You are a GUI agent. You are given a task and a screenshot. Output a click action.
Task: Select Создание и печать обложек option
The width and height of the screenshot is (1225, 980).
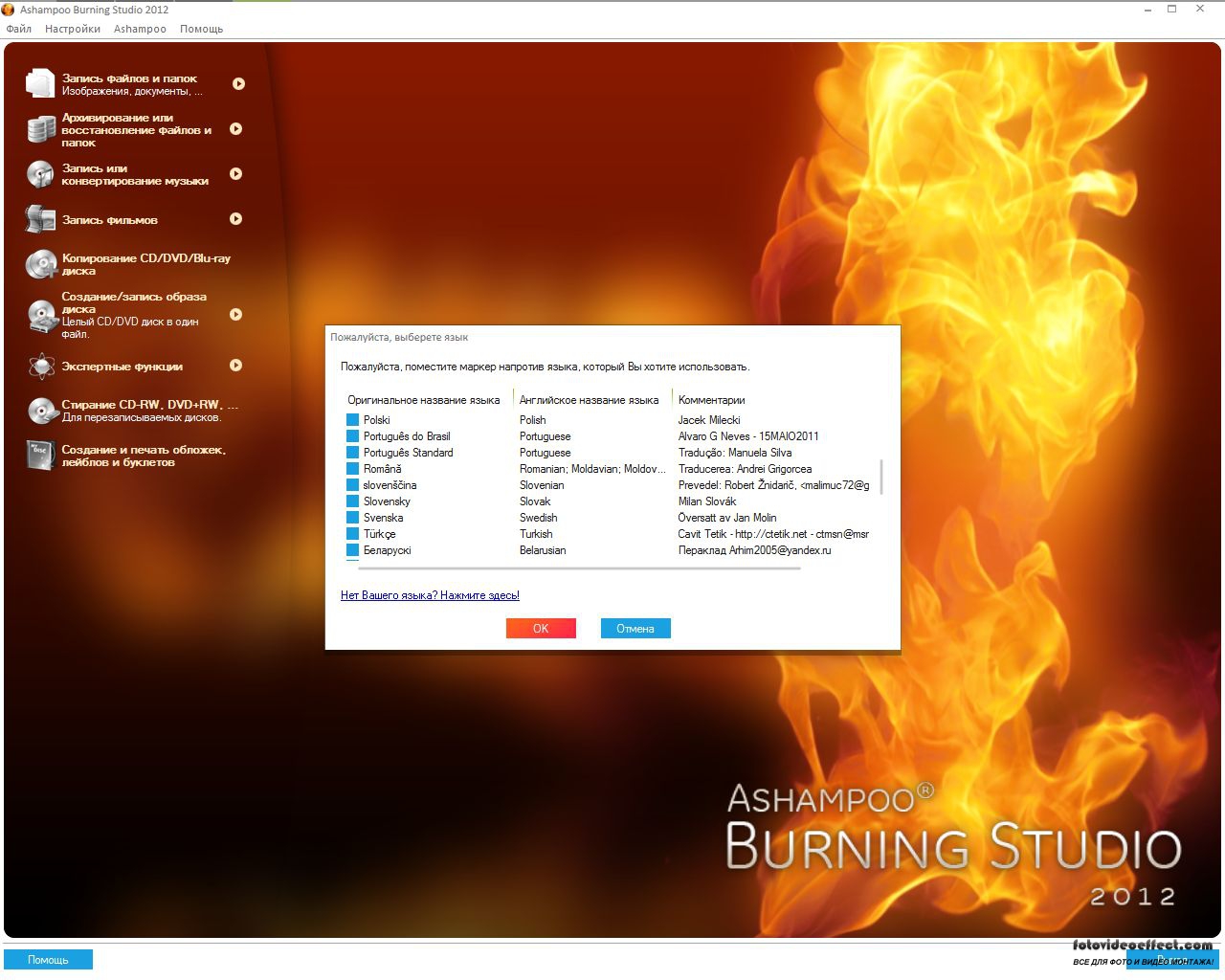[x=144, y=456]
